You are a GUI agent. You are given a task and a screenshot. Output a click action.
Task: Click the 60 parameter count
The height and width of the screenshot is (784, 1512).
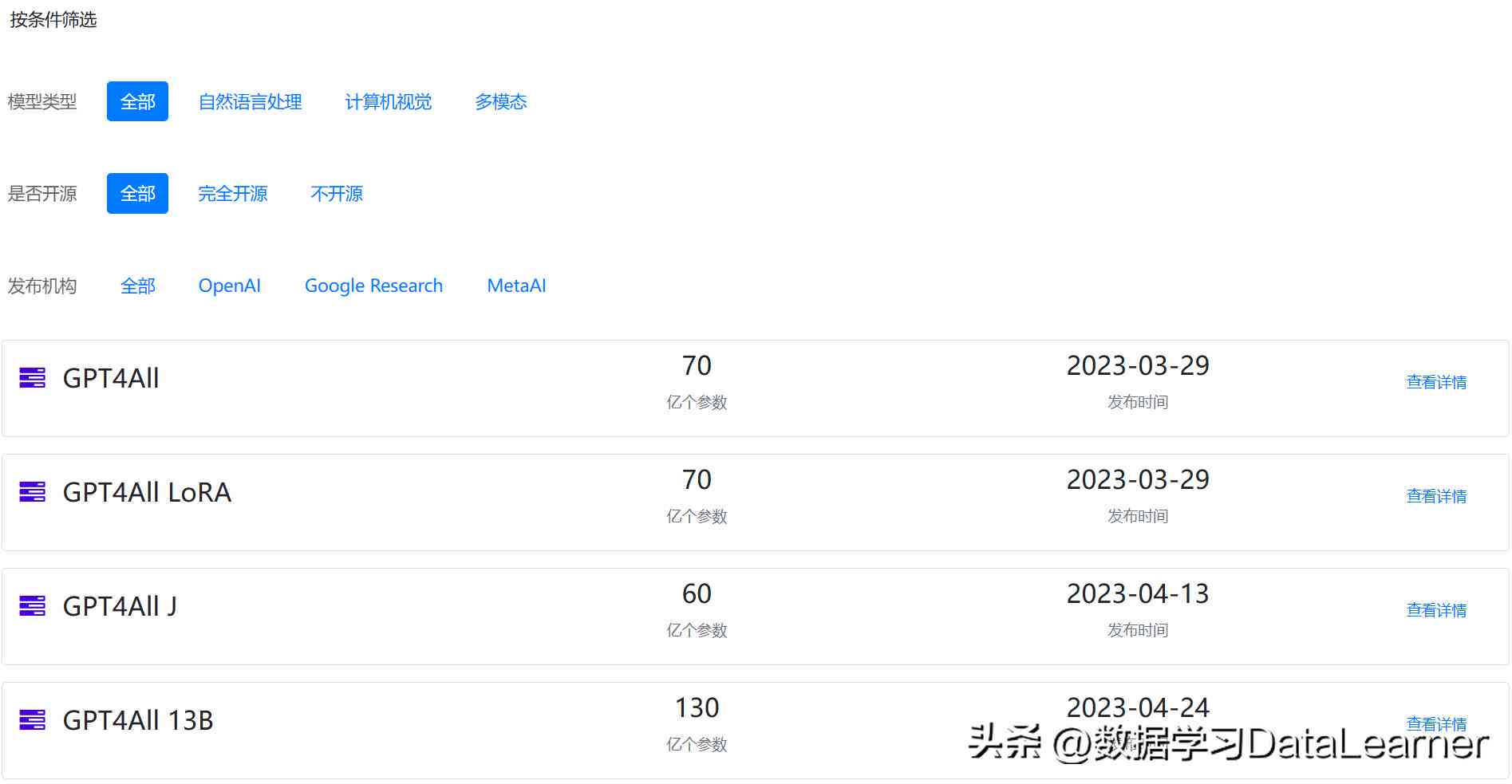tap(697, 593)
